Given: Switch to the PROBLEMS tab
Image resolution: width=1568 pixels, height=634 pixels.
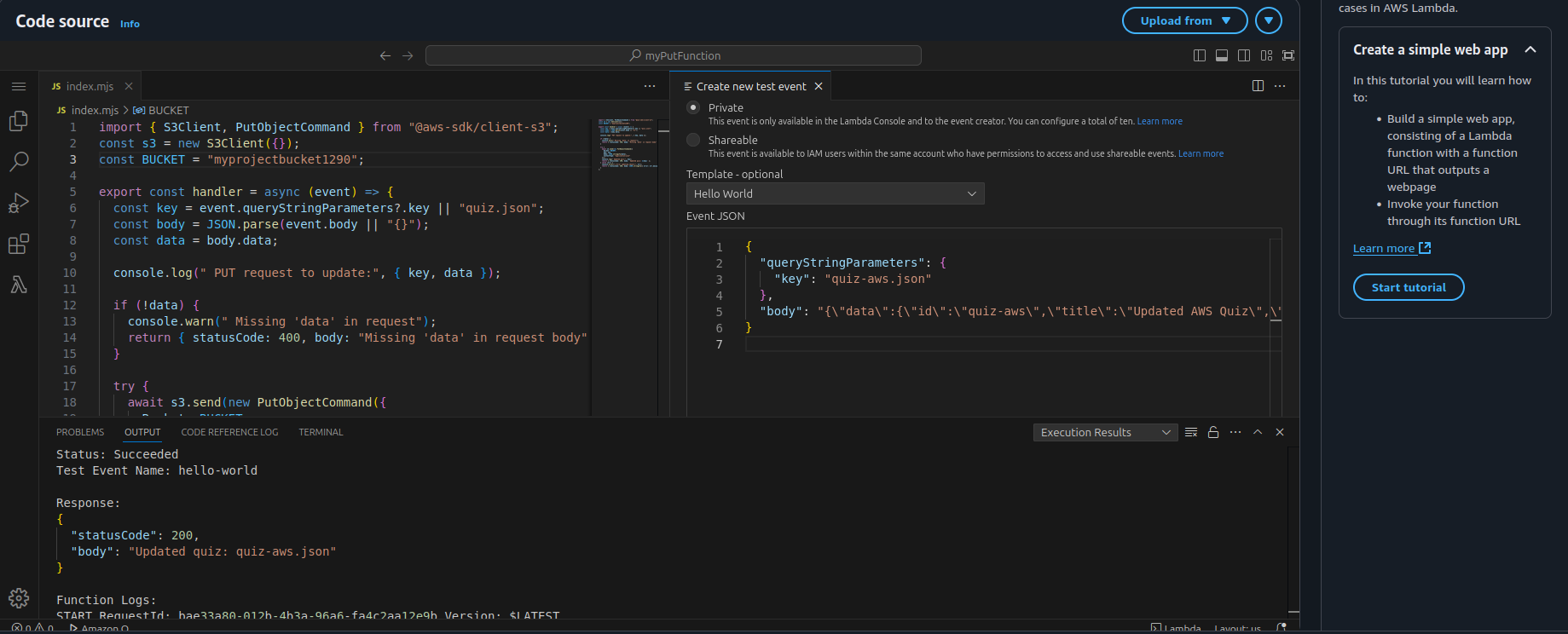Looking at the screenshot, I should click(80, 433).
